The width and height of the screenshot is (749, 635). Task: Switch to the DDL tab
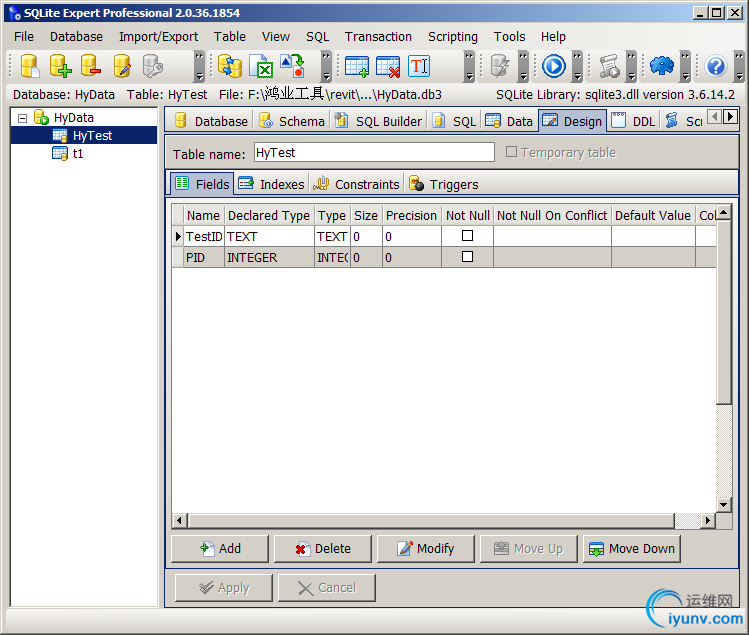pyautogui.click(x=634, y=121)
